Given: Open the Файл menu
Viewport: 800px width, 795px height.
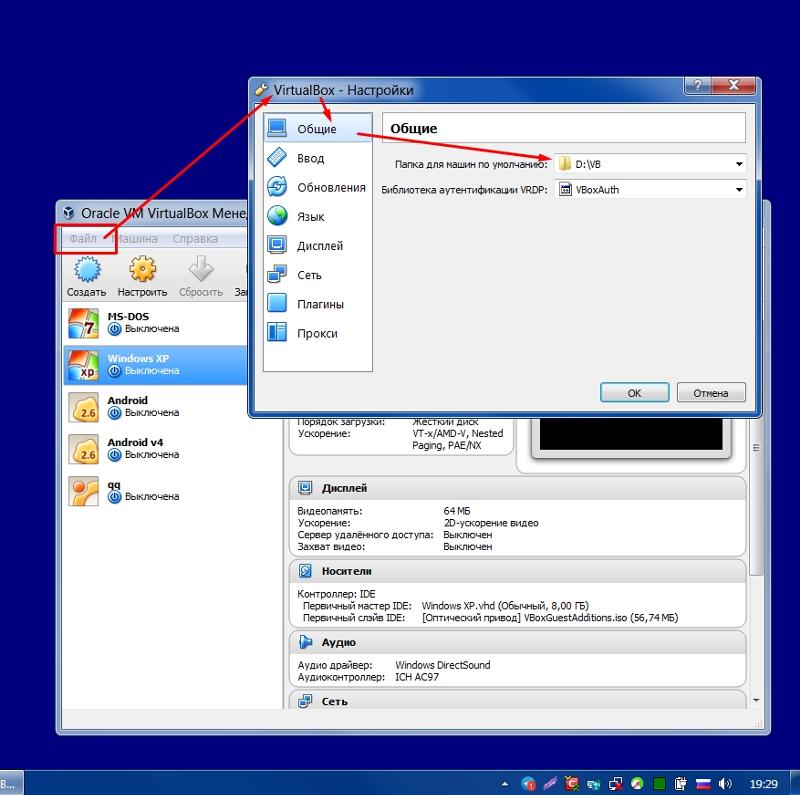Looking at the screenshot, I should (x=84, y=238).
